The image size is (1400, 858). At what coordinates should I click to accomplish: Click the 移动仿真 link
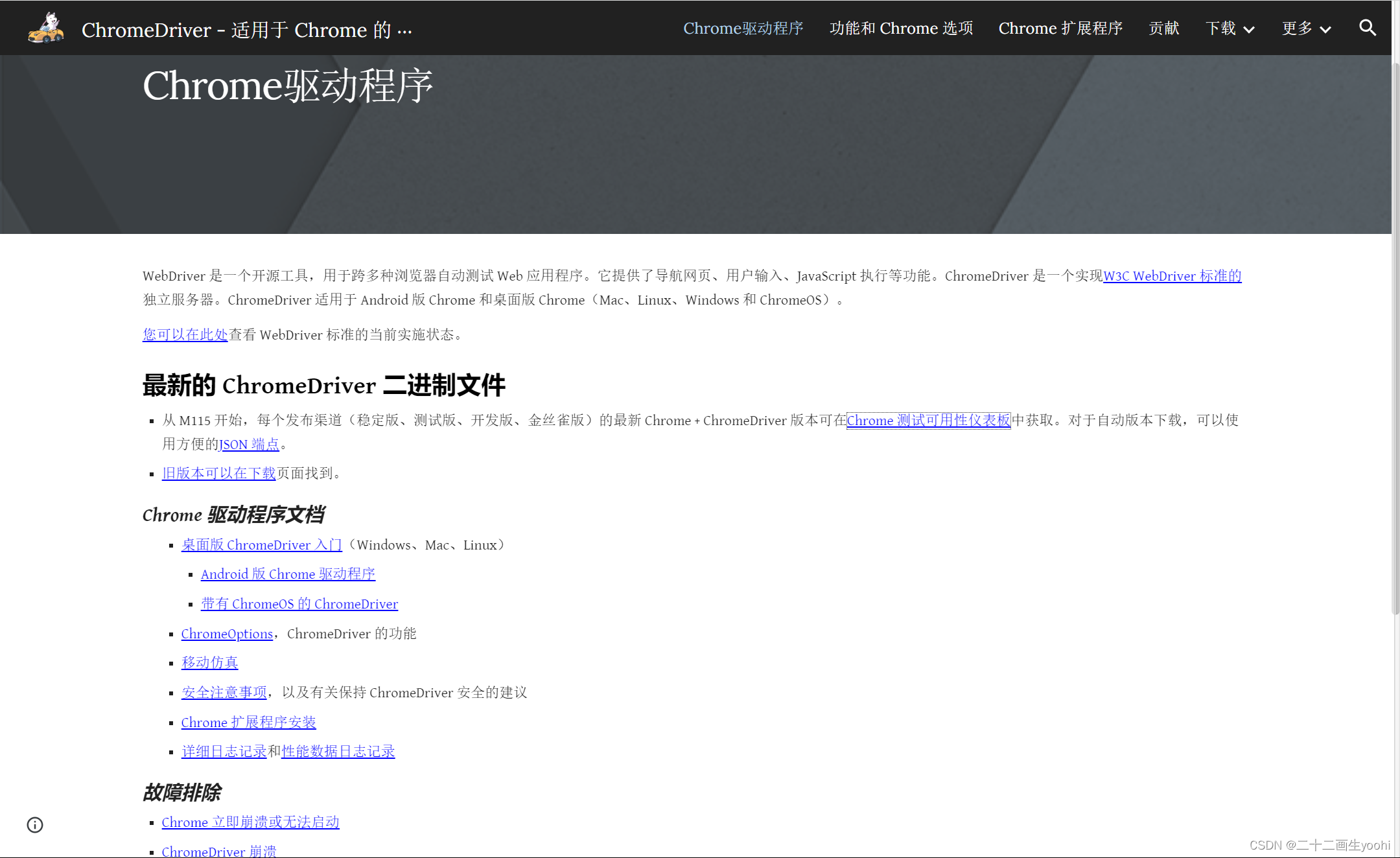(209, 662)
